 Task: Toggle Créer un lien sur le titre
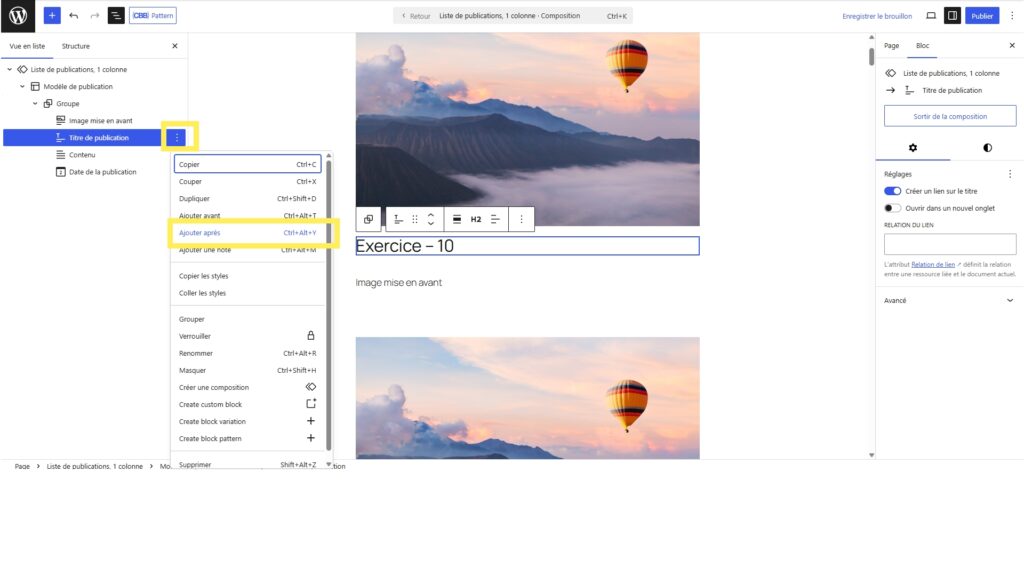[x=892, y=191]
